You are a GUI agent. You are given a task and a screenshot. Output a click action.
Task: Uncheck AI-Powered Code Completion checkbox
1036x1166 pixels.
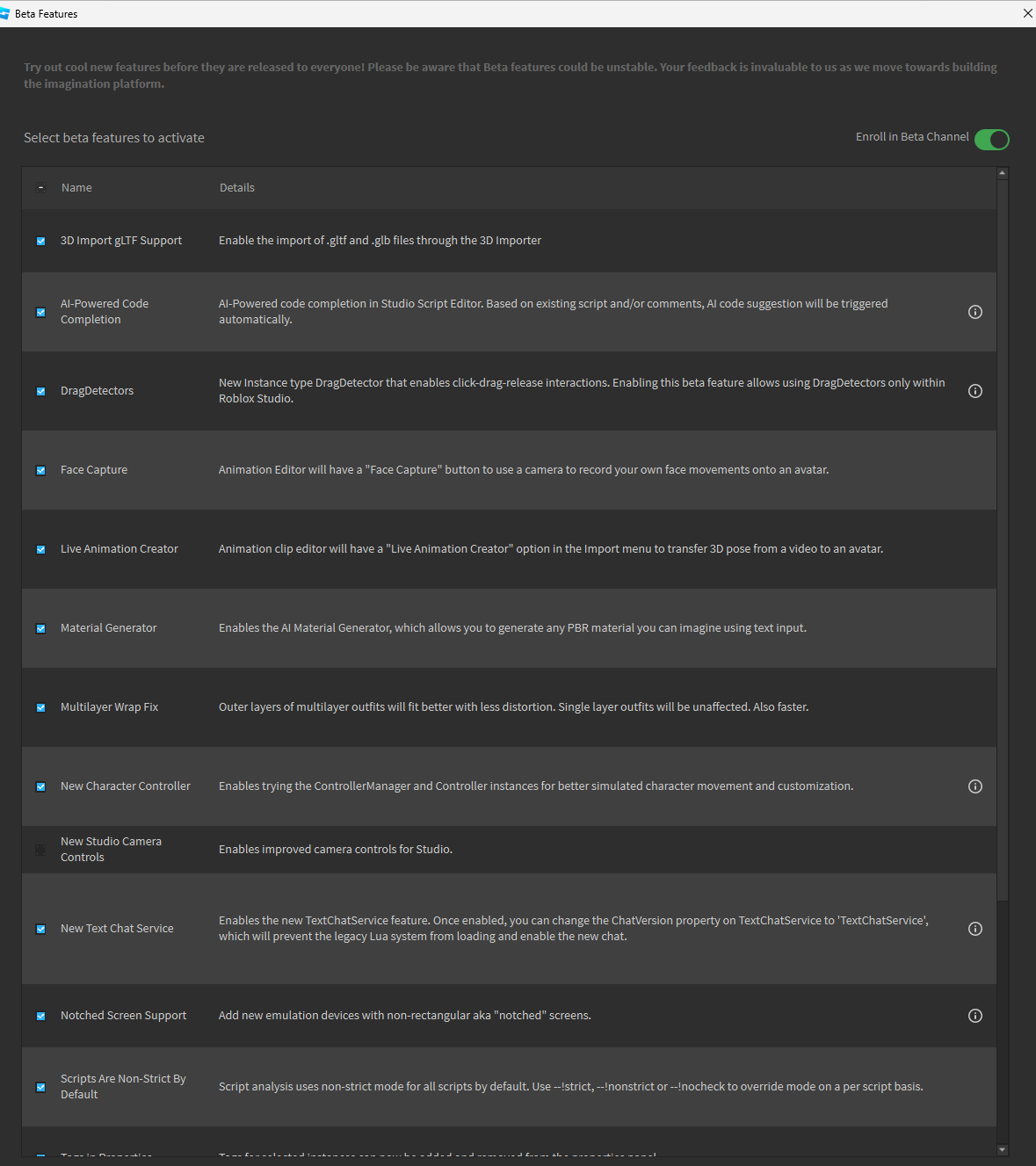(40, 312)
